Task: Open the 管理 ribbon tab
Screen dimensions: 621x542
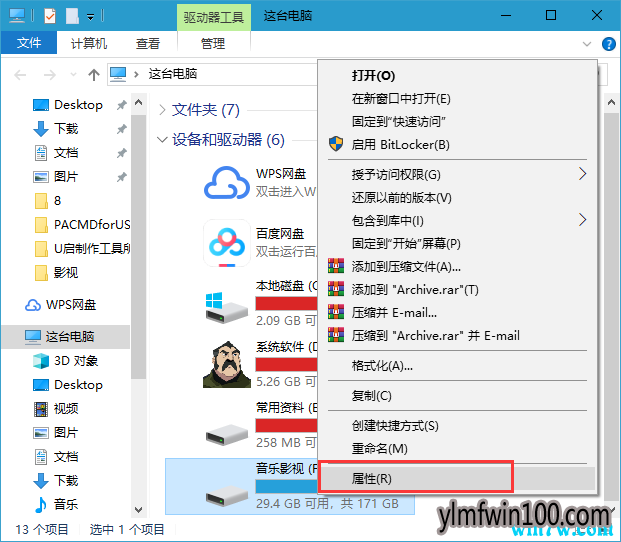Action: [x=213, y=43]
